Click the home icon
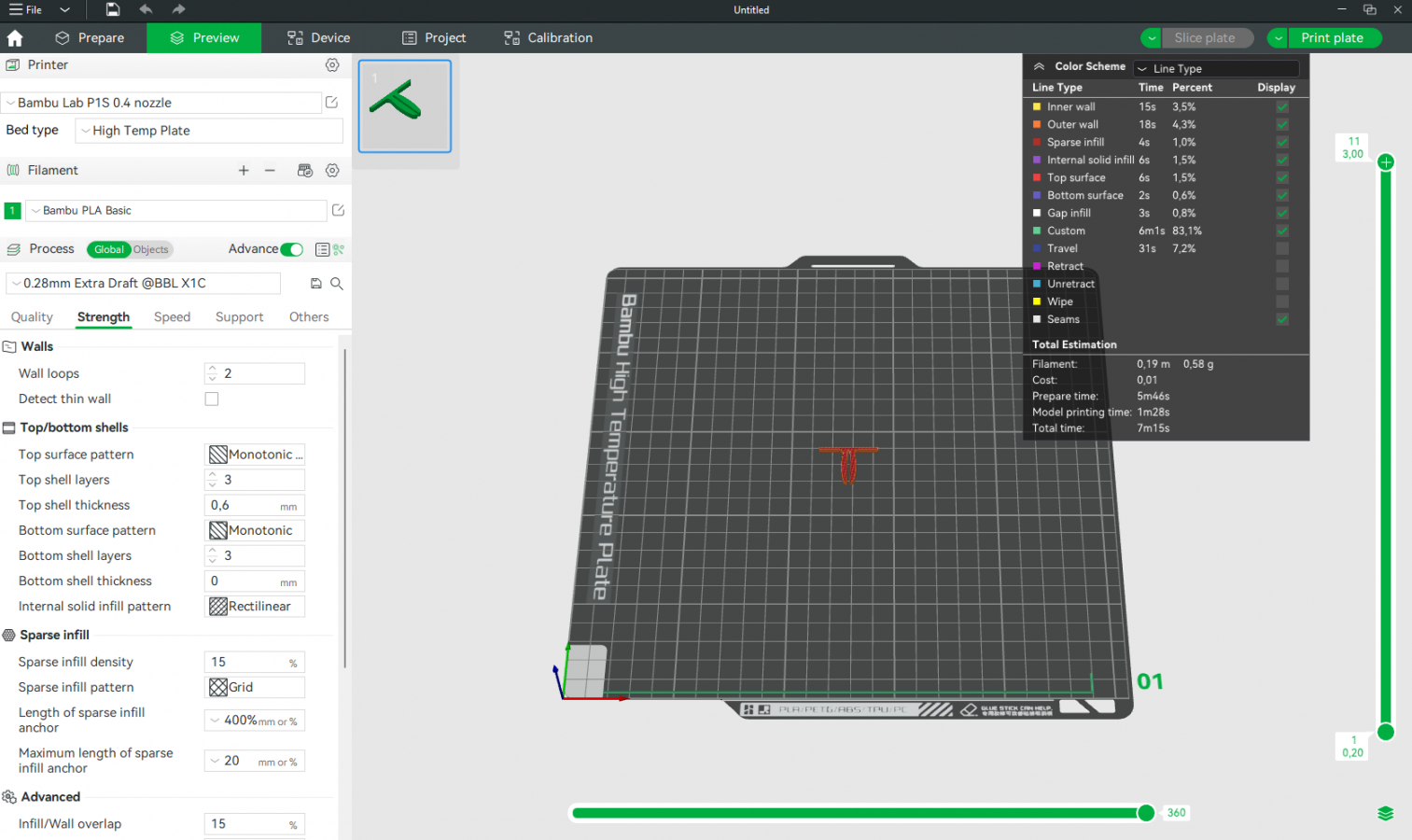The image size is (1412, 840). click(15, 38)
